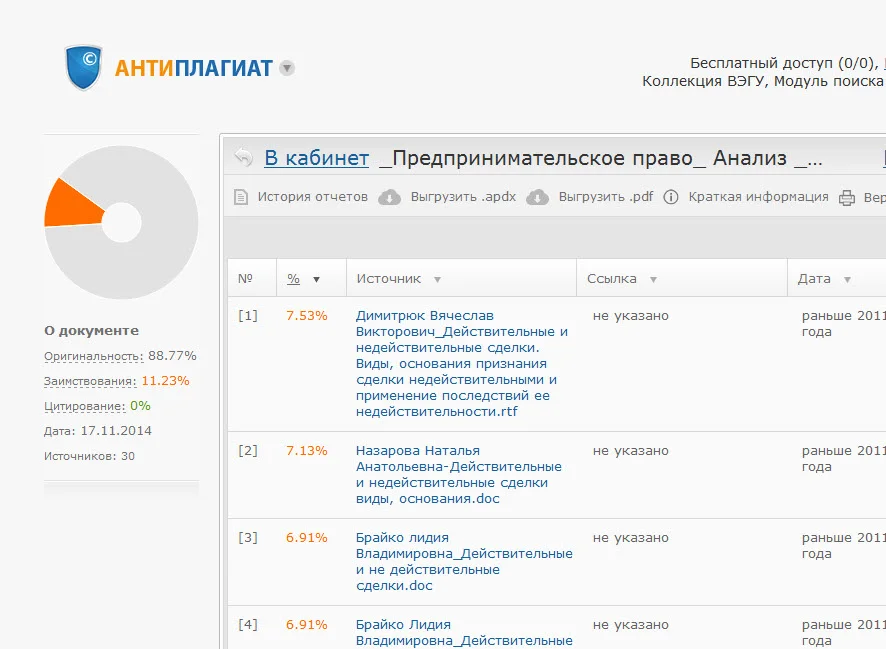Viewport: 886px width, 649px height.
Task: Click row number [3]
Action: point(247,537)
